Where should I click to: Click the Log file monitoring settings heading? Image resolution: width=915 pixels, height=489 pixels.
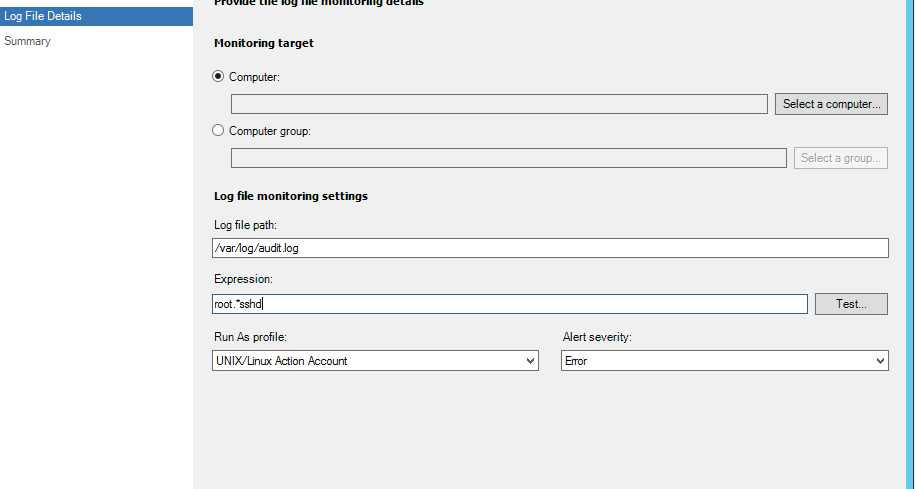click(x=291, y=196)
